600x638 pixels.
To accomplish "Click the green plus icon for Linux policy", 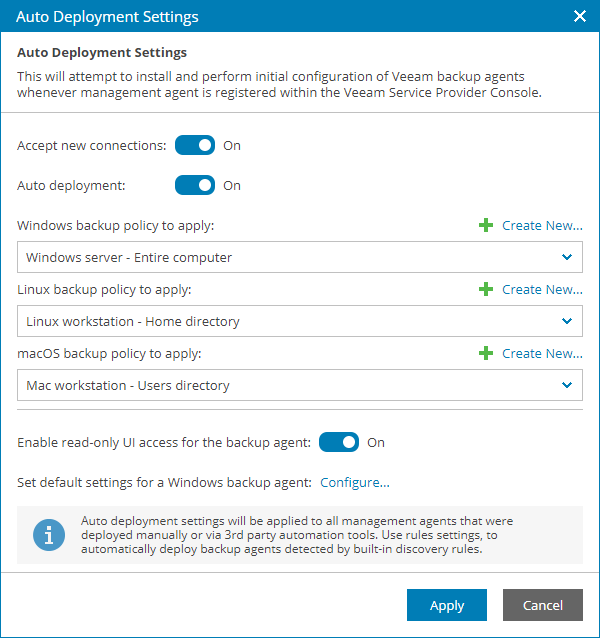I will pyautogui.click(x=486, y=289).
